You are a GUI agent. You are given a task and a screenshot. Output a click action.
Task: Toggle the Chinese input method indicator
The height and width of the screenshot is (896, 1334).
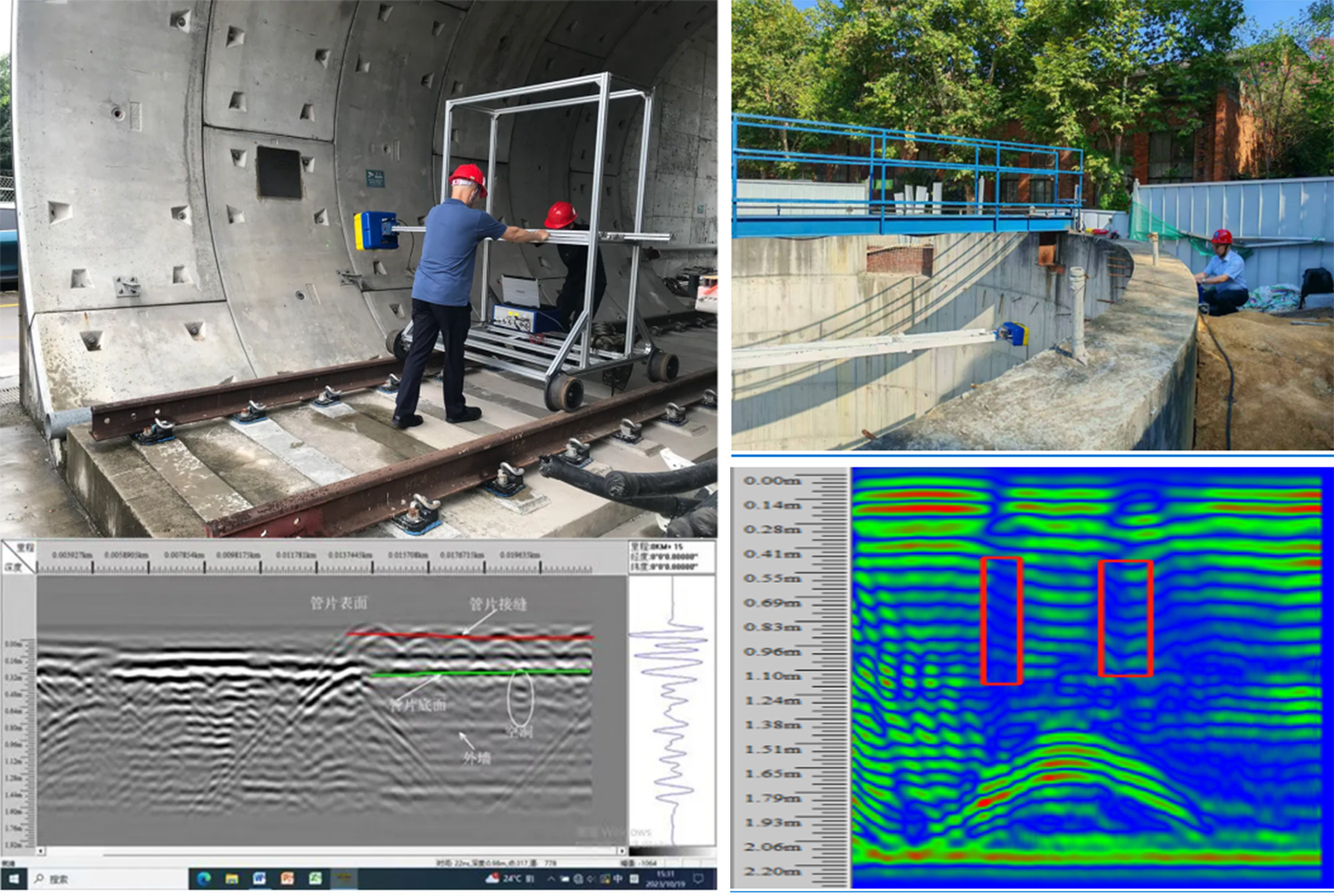pos(617,879)
